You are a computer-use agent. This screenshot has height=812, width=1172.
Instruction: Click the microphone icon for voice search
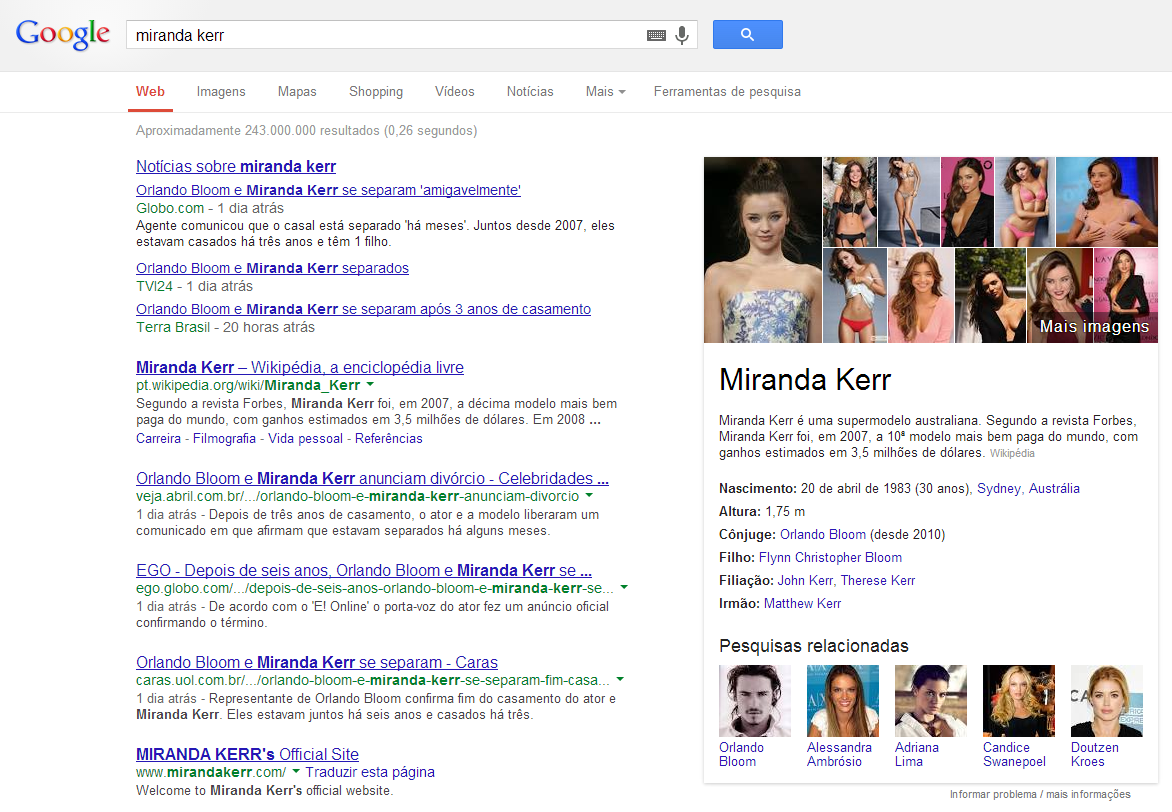tap(681, 34)
